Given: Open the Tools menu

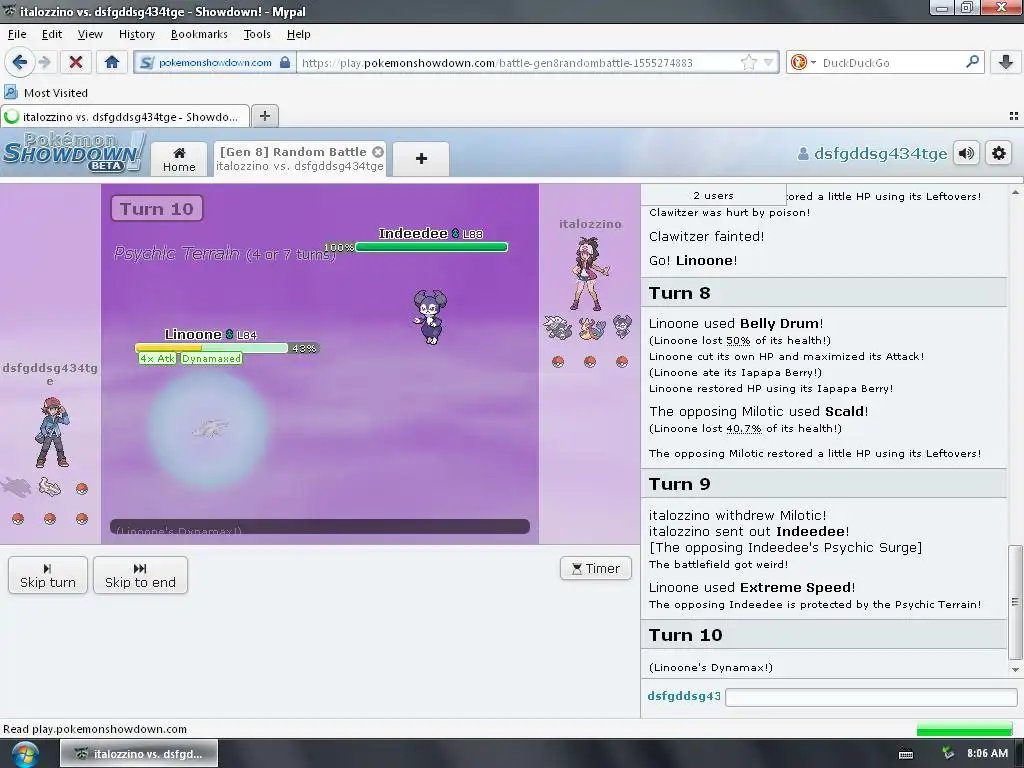Looking at the screenshot, I should [x=257, y=34].
